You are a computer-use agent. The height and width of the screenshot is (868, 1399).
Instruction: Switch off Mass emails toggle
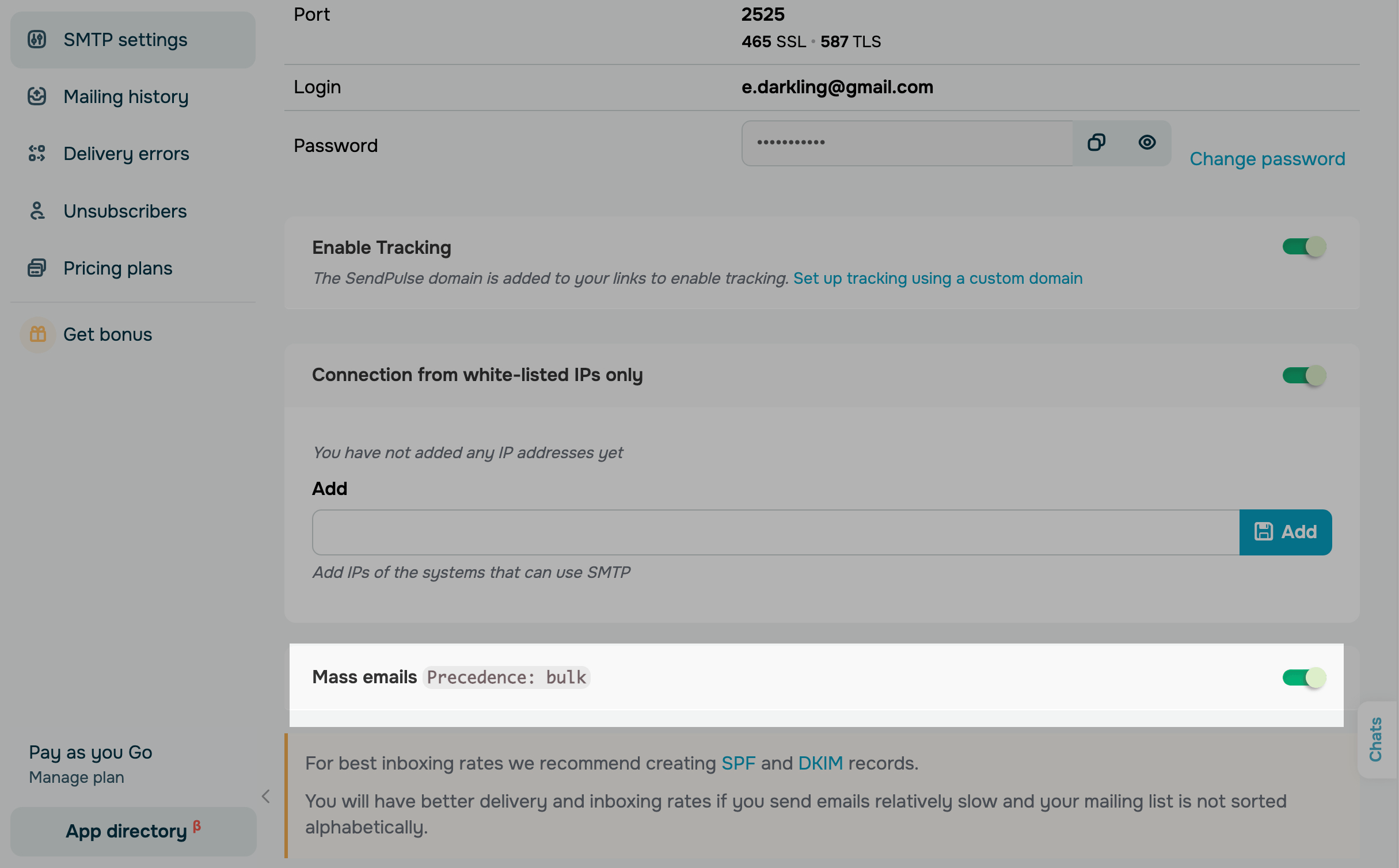[1304, 677]
